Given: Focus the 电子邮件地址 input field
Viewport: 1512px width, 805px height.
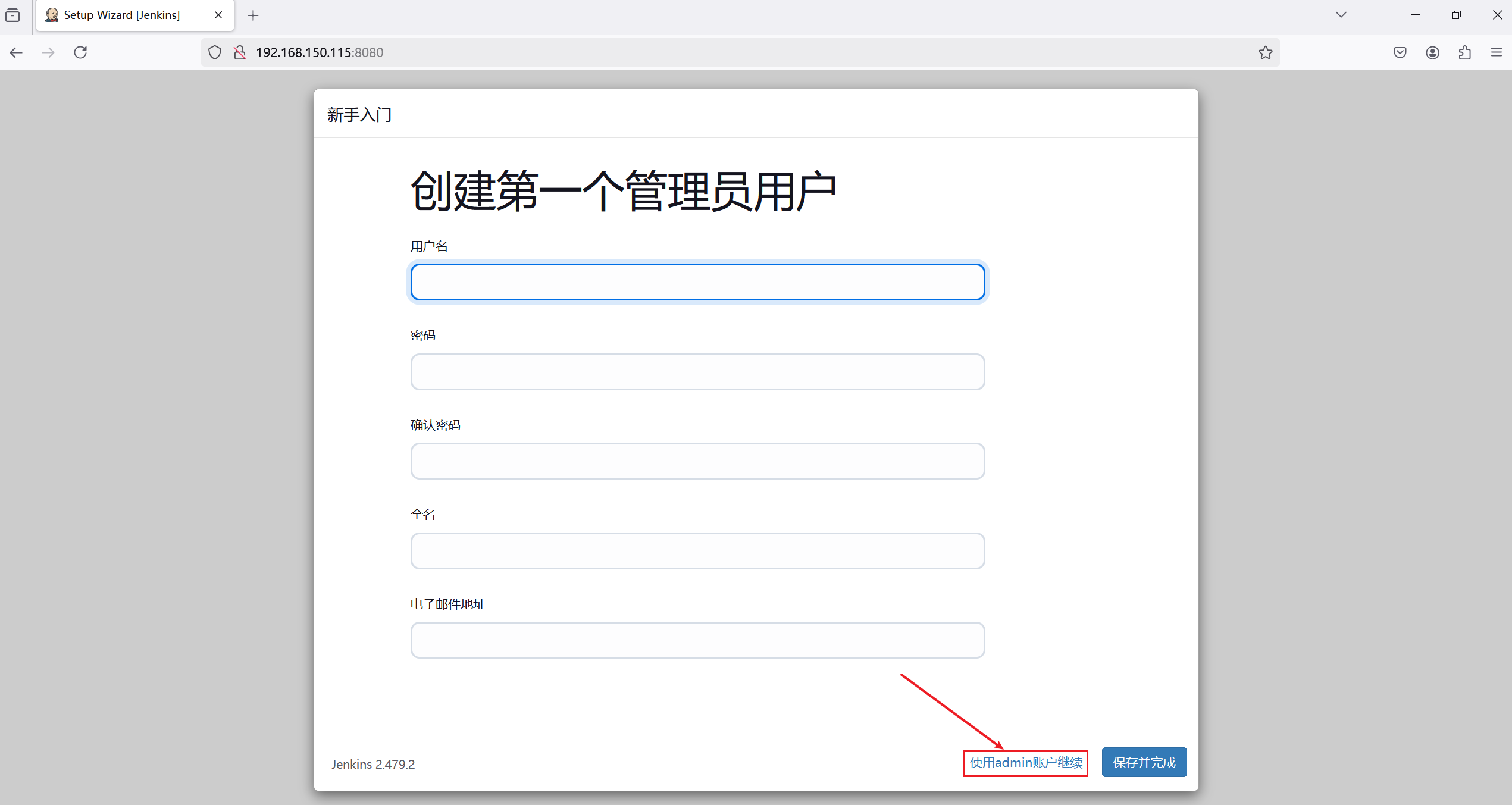Looking at the screenshot, I should coord(697,640).
